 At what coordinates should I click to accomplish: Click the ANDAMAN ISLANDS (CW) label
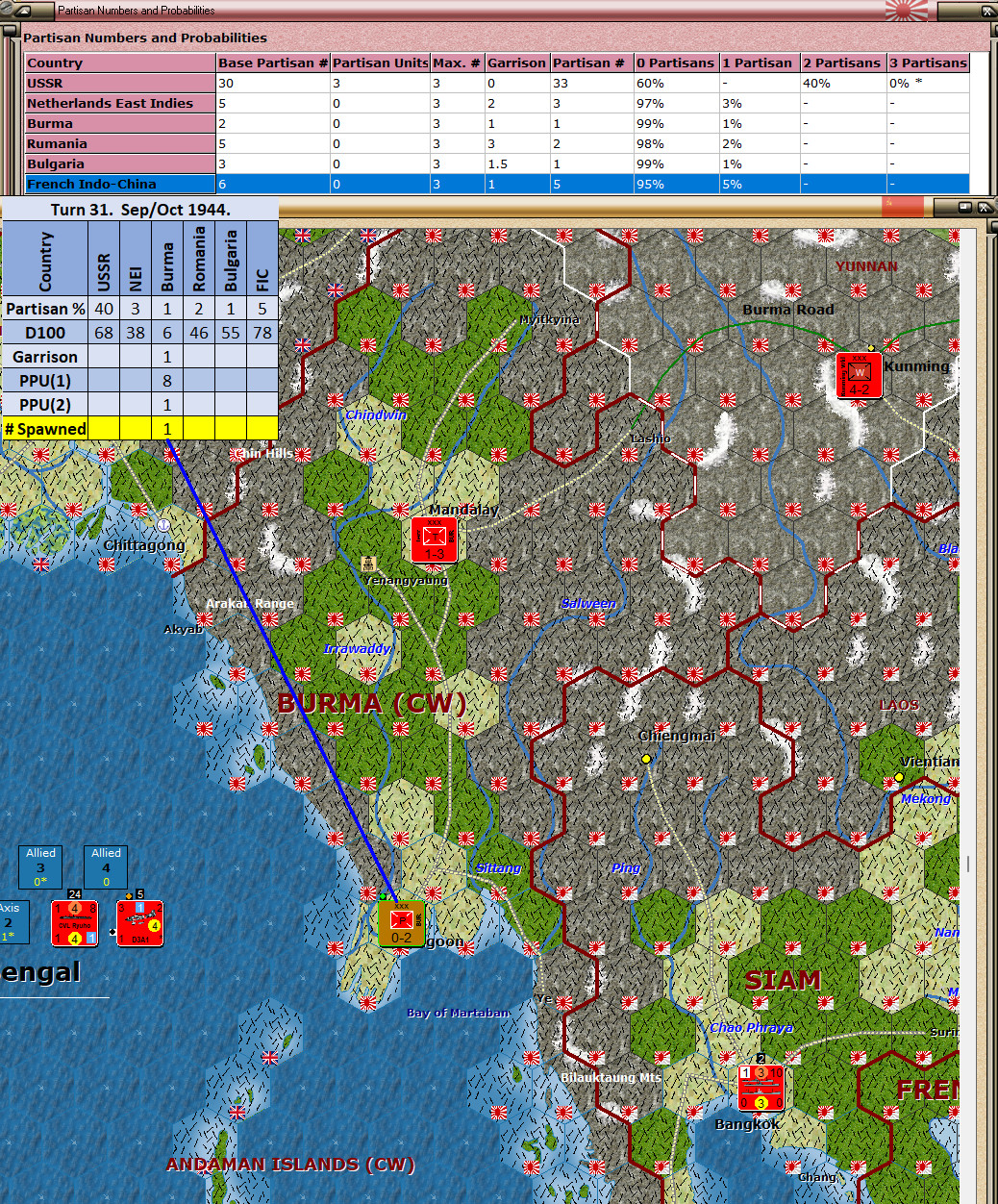(290, 1164)
